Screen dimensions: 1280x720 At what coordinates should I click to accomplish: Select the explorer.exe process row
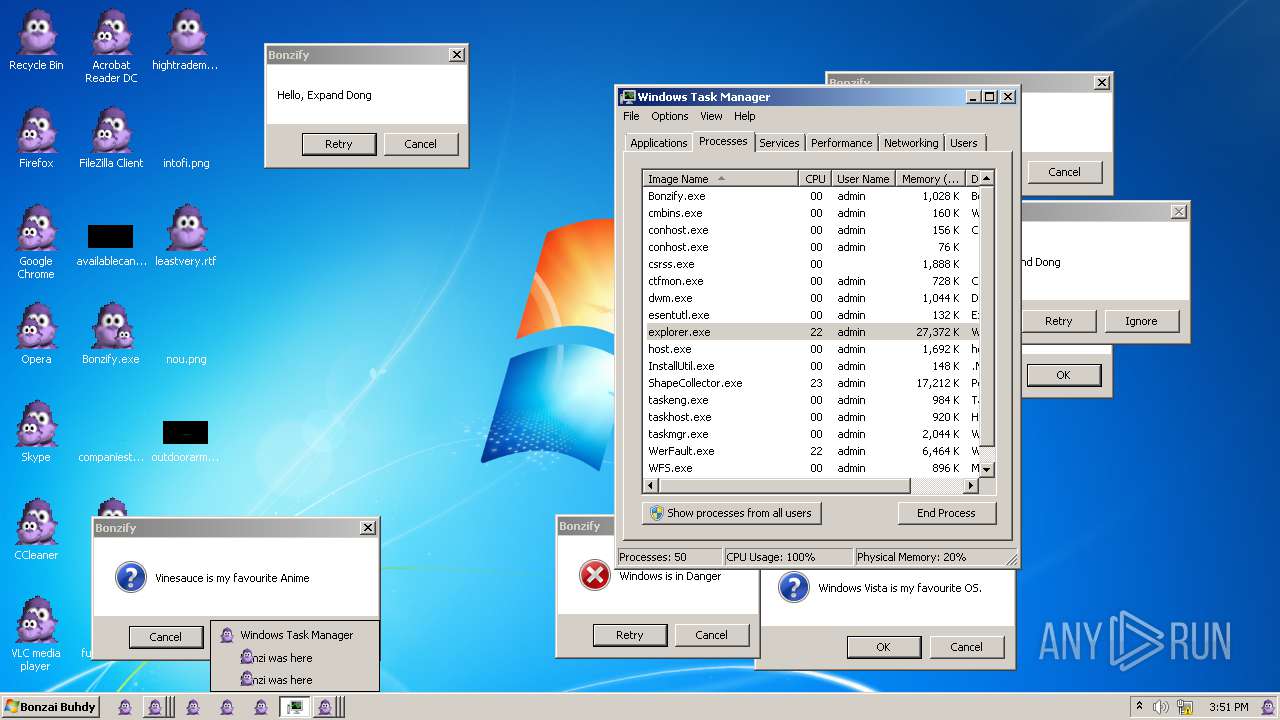pyautogui.click(x=810, y=332)
